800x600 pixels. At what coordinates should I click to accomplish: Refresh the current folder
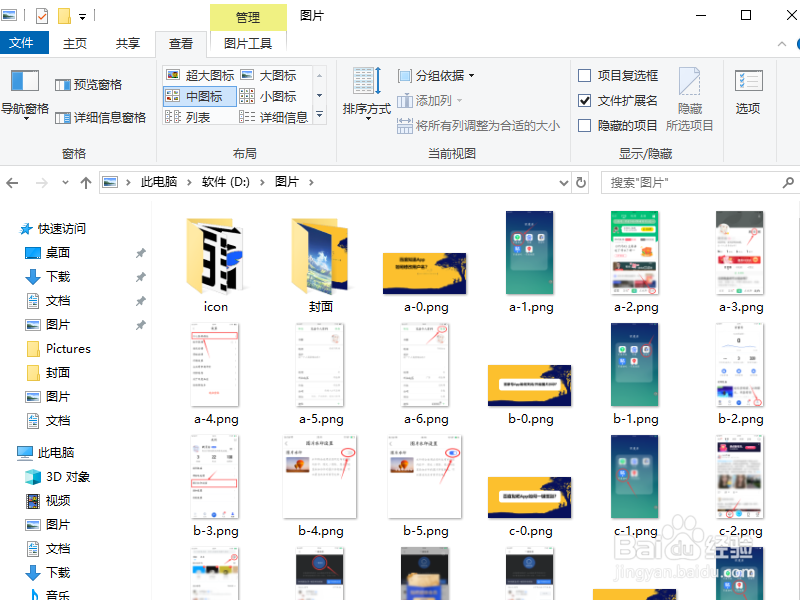pyautogui.click(x=581, y=183)
